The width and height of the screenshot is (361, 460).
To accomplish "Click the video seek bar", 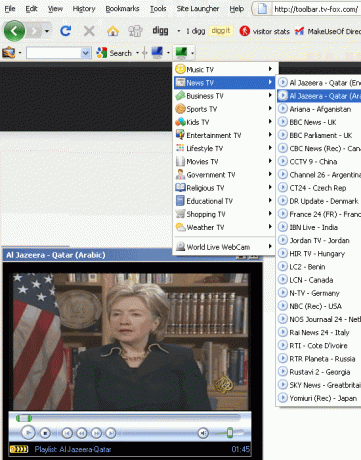I will click(x=128, y=417).
